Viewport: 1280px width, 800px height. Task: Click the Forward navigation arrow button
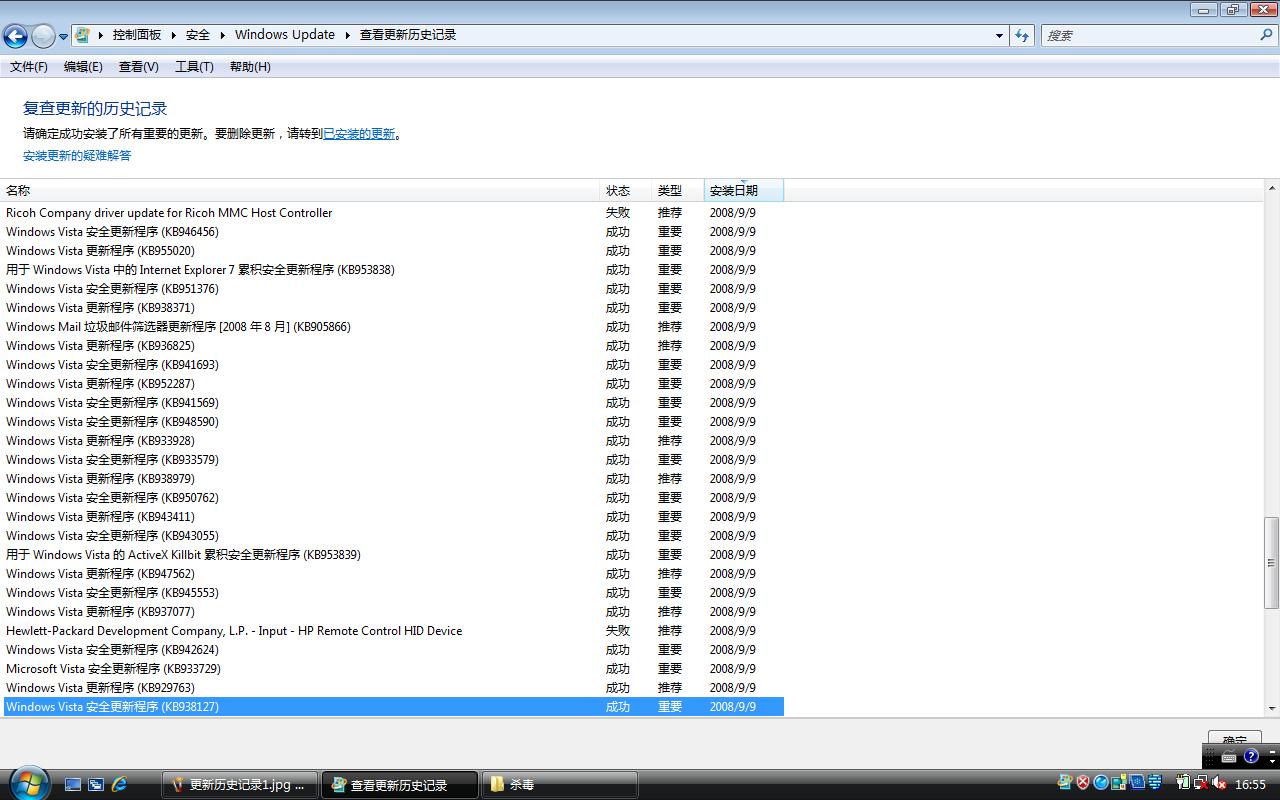(x=43, y=36)
